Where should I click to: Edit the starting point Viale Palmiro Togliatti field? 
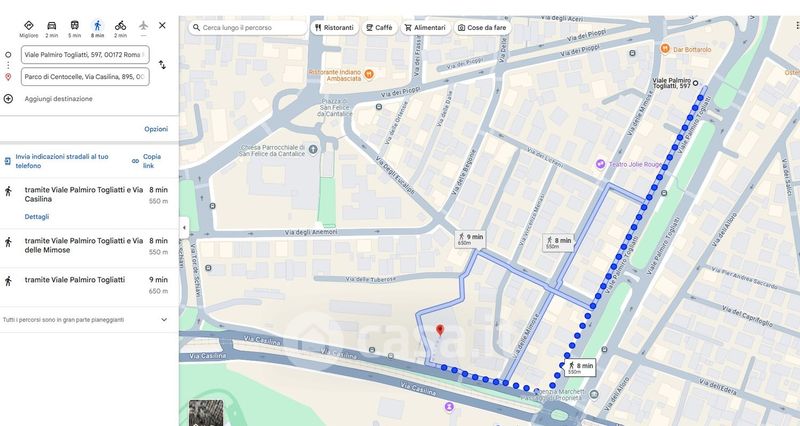click(85, 55)
